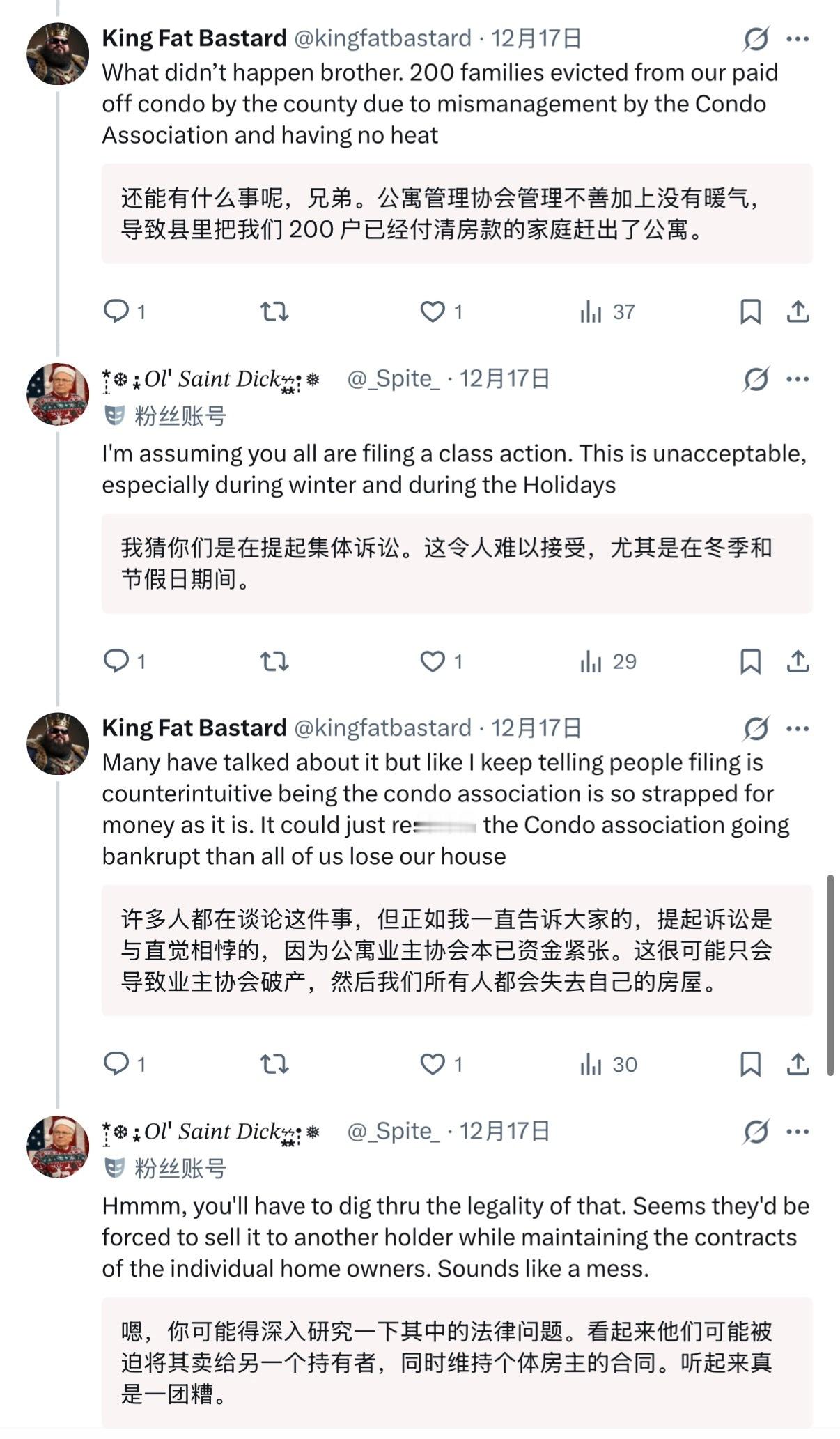
Task: Open more options for first tweet
Action: 798,39
